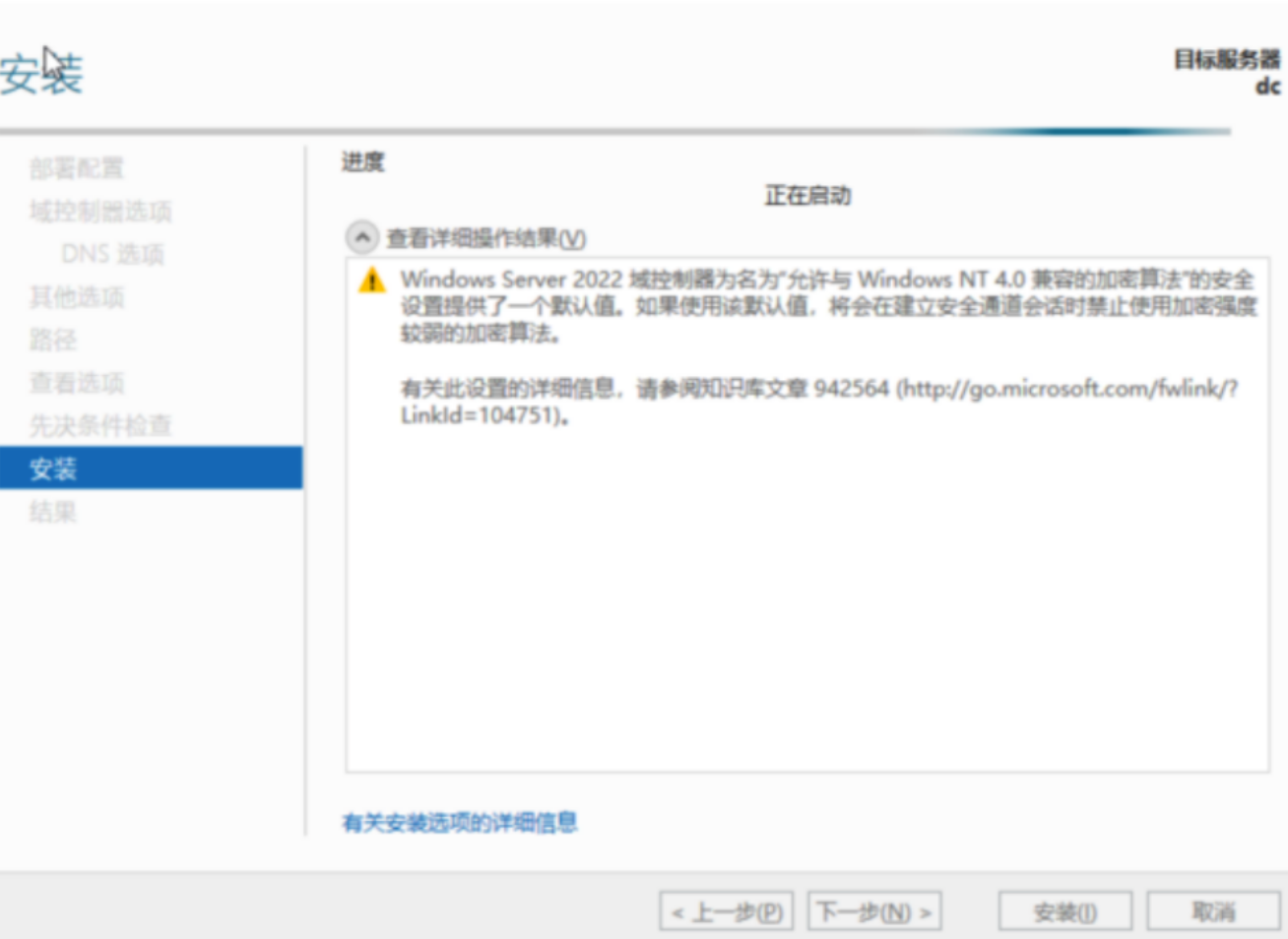Click the 上一步(P) button
The width and height of the screenshot is (1288, 939).
pos(727,911)
